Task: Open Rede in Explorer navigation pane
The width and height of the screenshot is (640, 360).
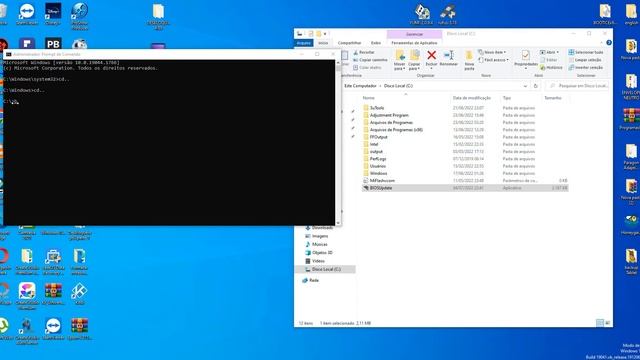Action: point(313,280)
